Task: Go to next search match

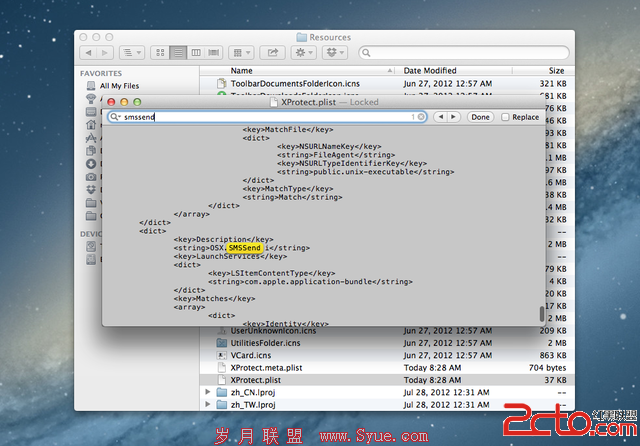Action: tap(453, 117)
